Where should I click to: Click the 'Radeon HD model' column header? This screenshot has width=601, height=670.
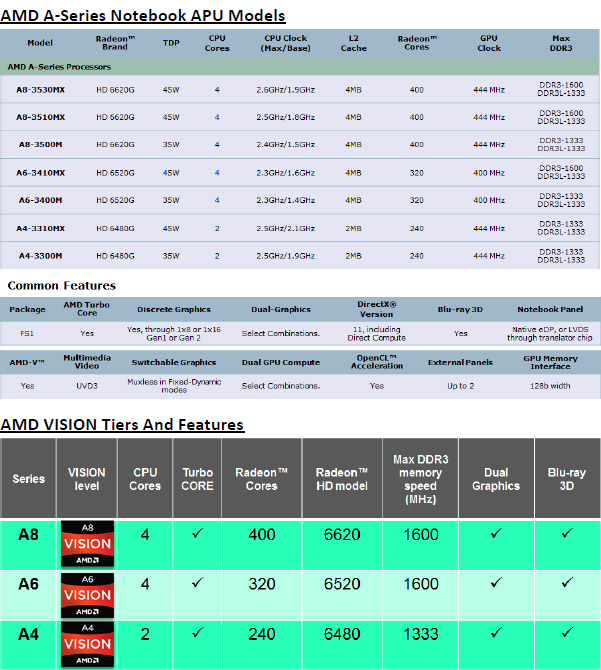342,479
